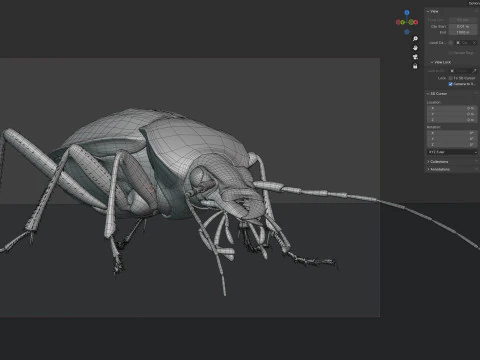Click the red X axis on gizmo
480x360 pixels.
[416, 22]
